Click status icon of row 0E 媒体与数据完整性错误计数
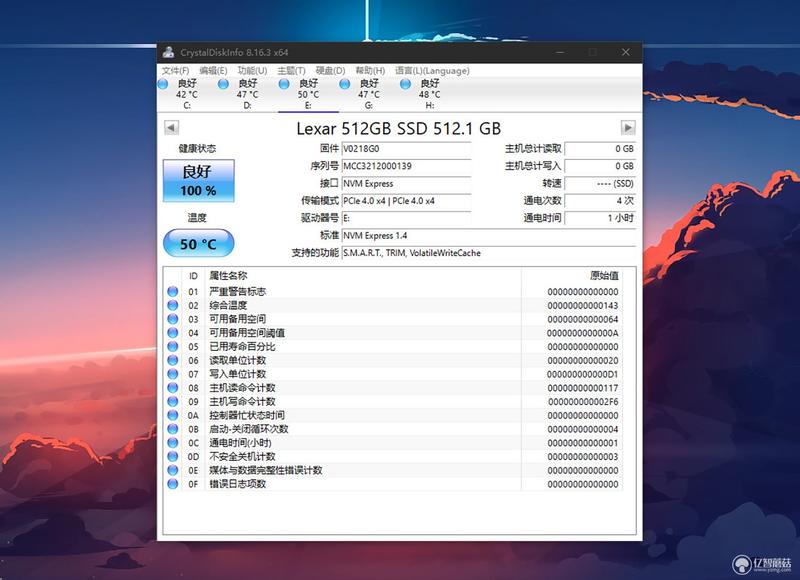800x580 pixels. pyautogui.click(x=172, y=470)
